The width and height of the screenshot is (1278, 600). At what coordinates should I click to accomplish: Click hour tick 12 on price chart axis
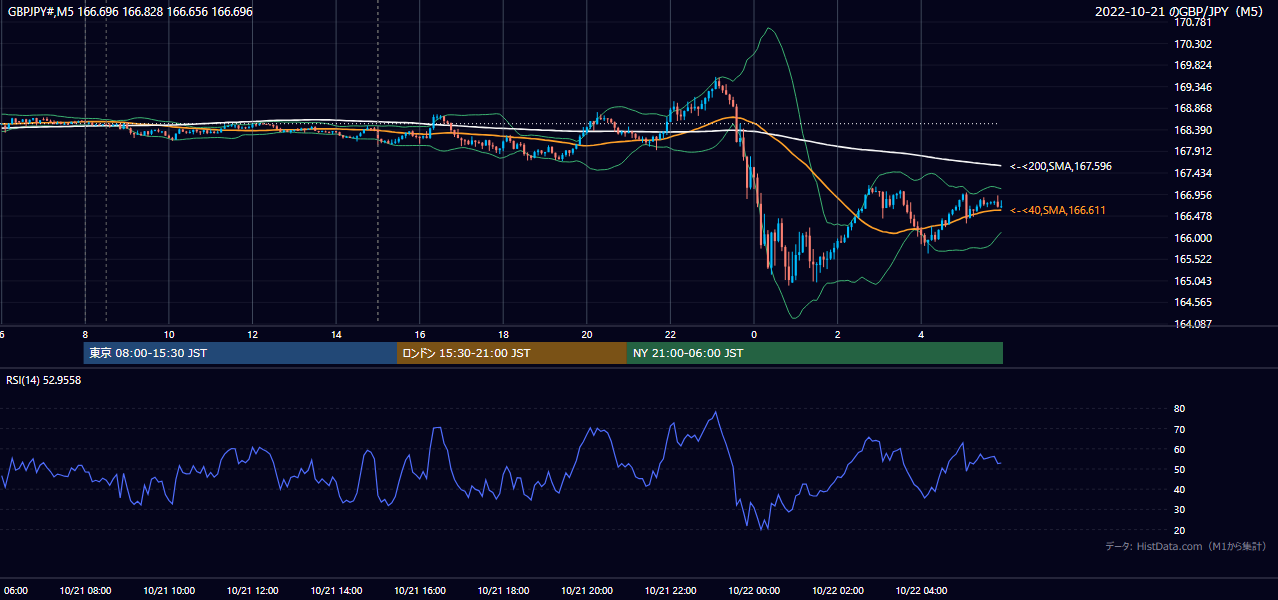coord(252,335)
